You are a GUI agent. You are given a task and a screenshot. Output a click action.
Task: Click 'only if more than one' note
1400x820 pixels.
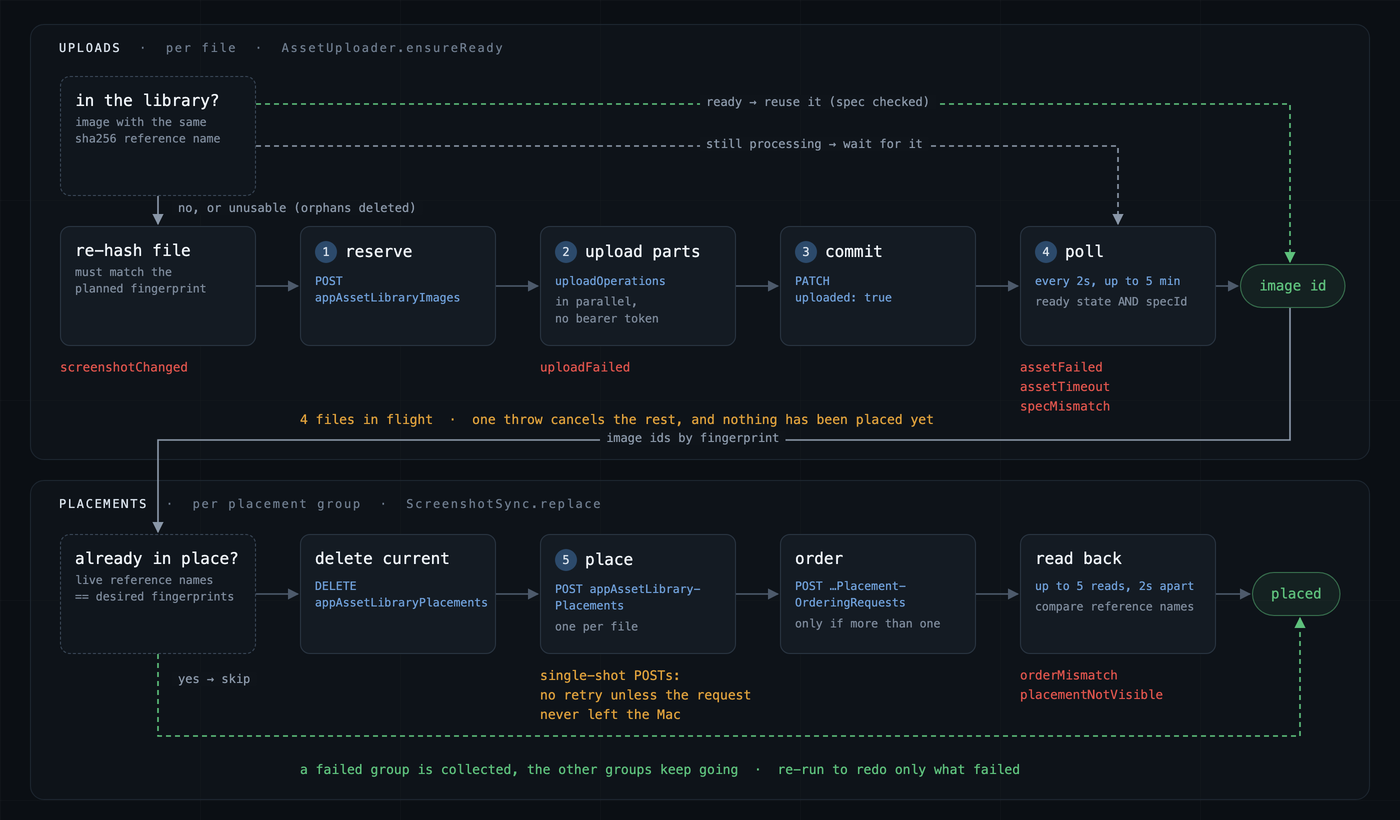[x=868, y=623]
